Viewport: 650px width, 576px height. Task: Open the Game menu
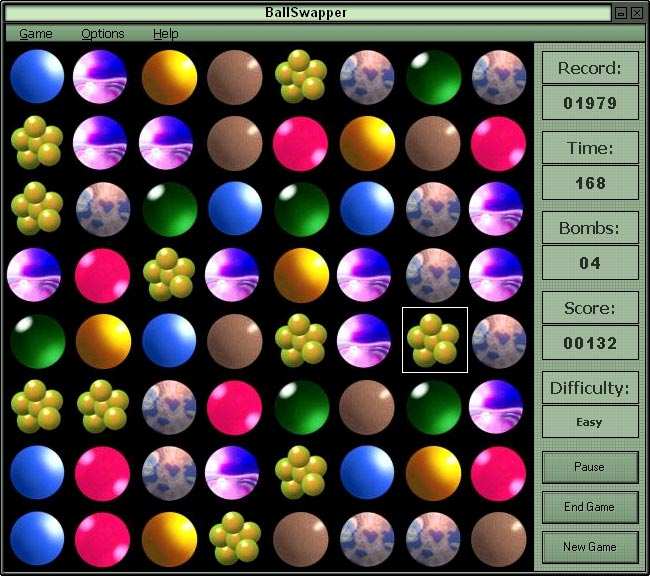(x=36, y=34)
